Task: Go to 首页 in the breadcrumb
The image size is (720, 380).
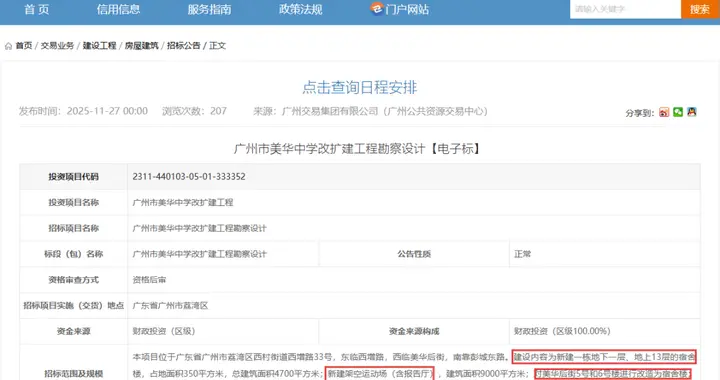Action: pyautogui.click(x=24, y=45)
